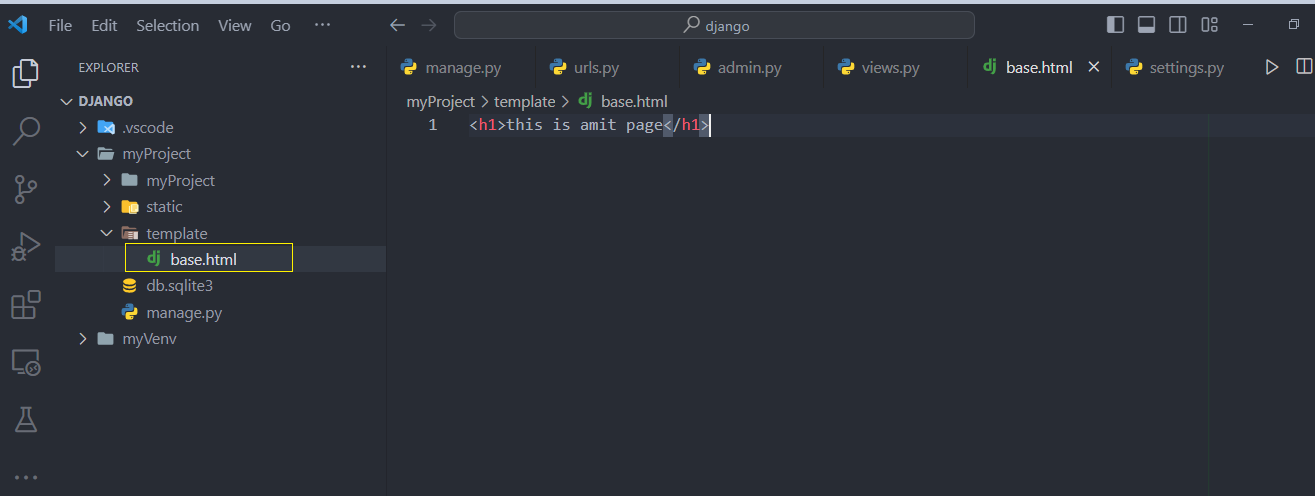Open the Search view icon
The image size is (1315, 496).
(x=26, y=130)
